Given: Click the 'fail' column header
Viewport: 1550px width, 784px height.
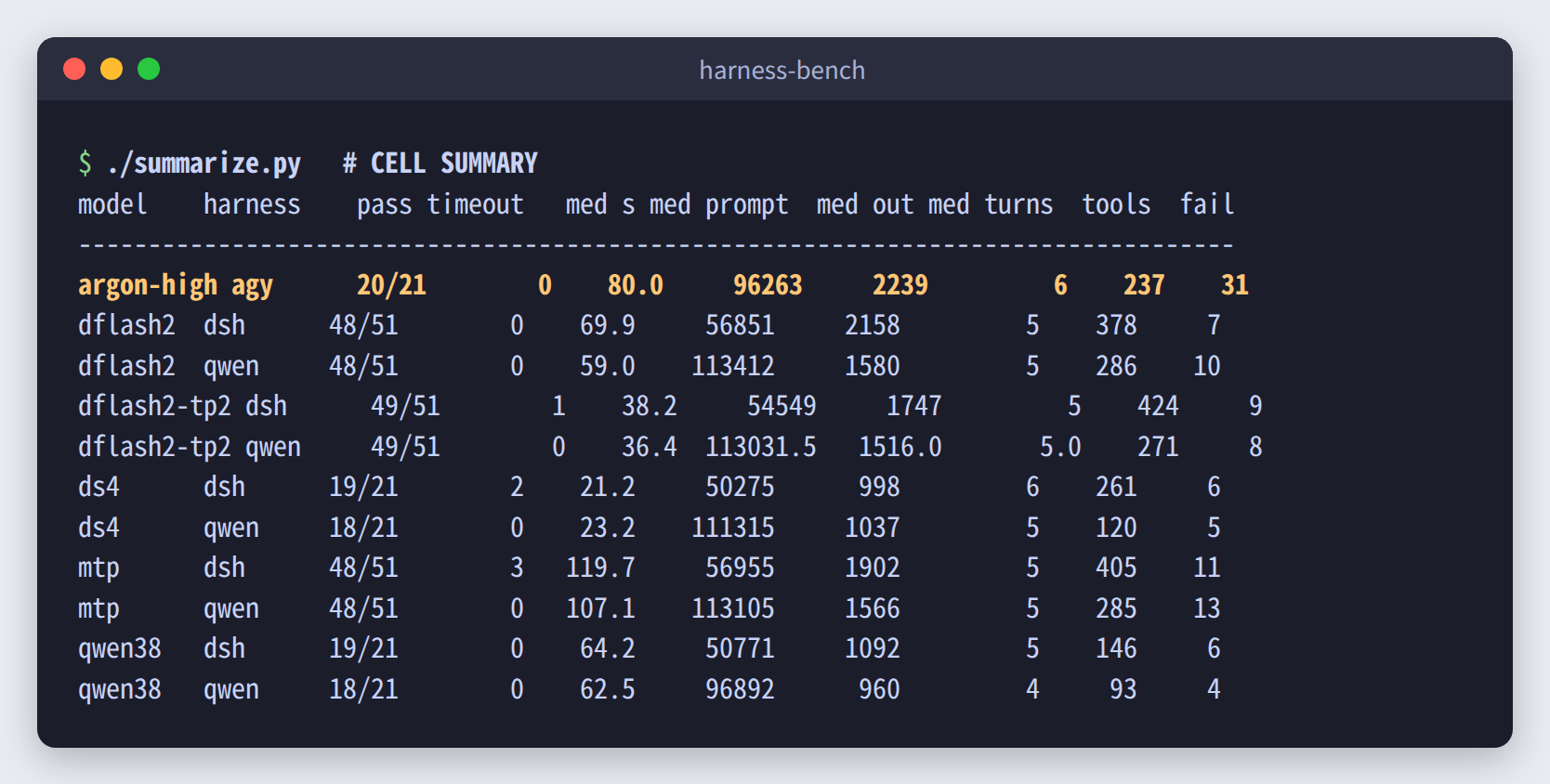Looking at the screenshot, I should 1207,204.
